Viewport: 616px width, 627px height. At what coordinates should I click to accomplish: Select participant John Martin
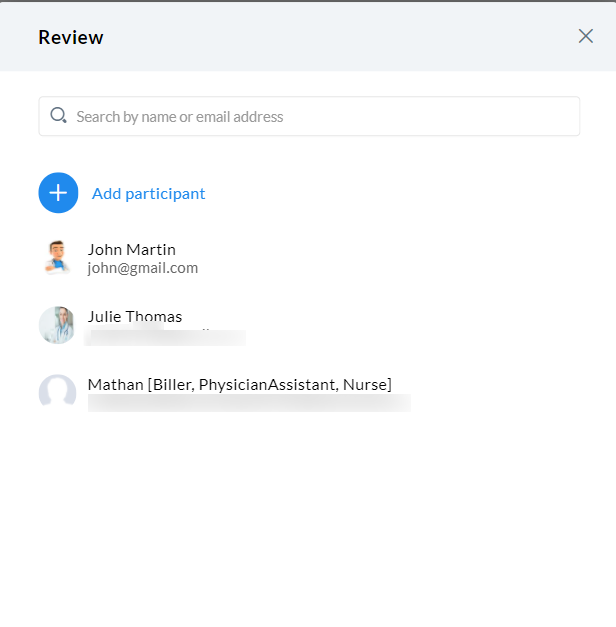(132, 250)
